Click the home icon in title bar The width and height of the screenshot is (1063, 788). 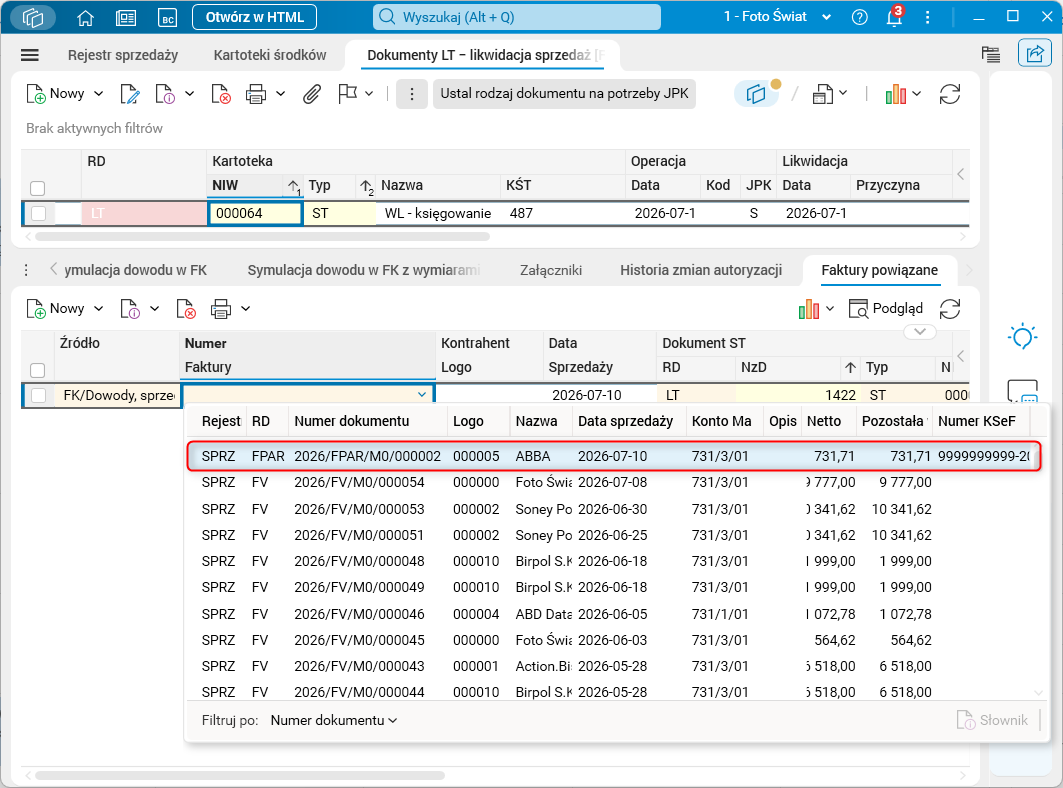pos(85,18)
